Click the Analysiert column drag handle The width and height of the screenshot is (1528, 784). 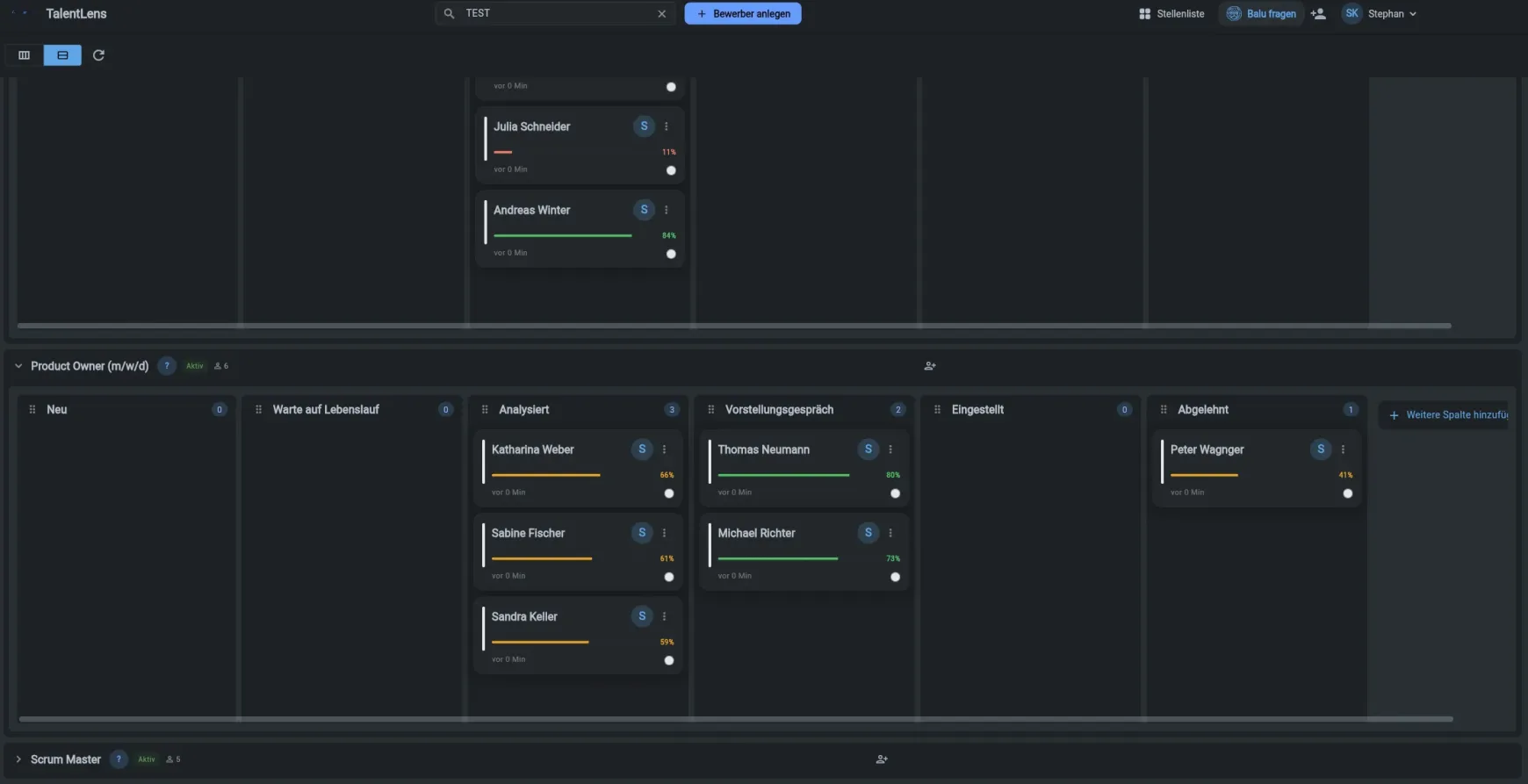coord(485,410)
